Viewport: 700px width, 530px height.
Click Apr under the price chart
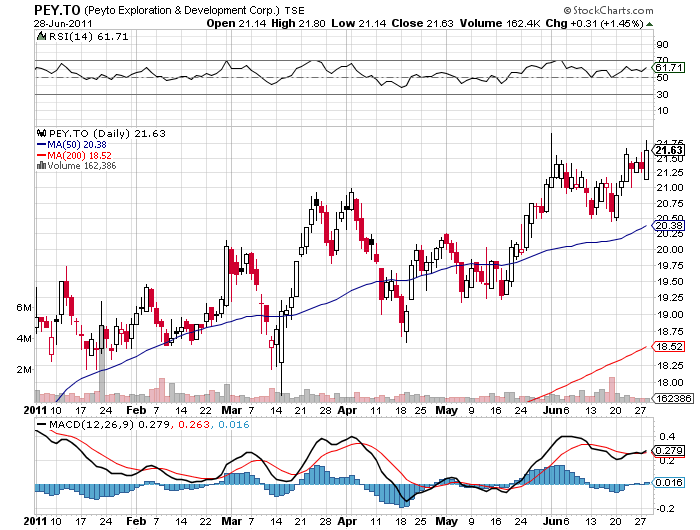347,410
